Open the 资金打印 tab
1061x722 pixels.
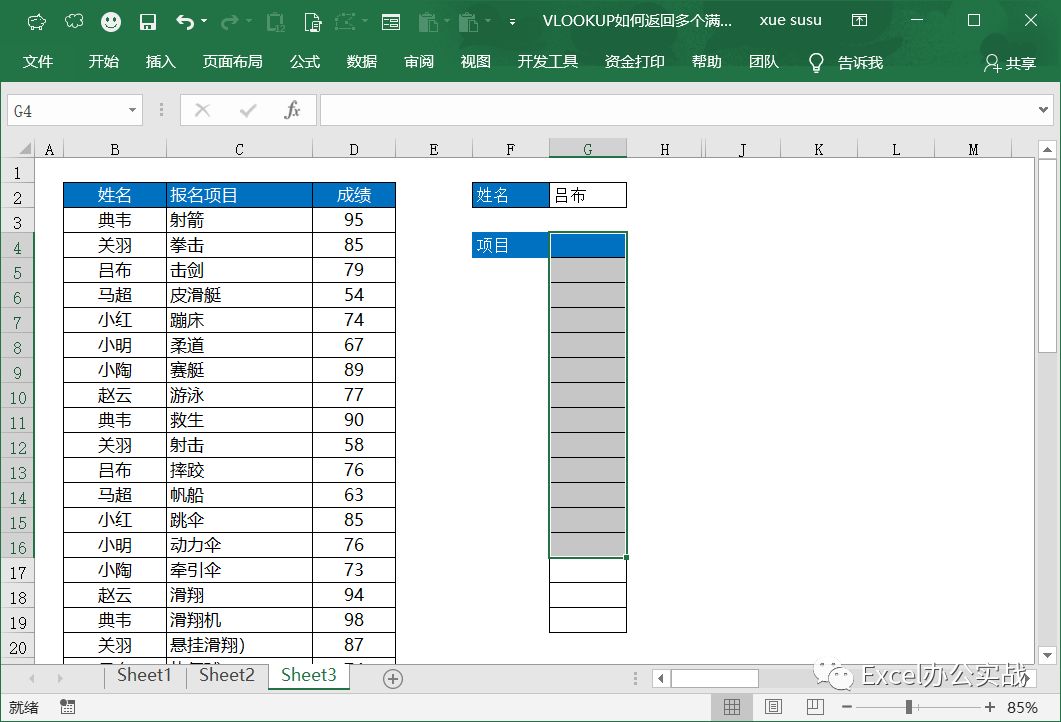click(x=635, y=62)
